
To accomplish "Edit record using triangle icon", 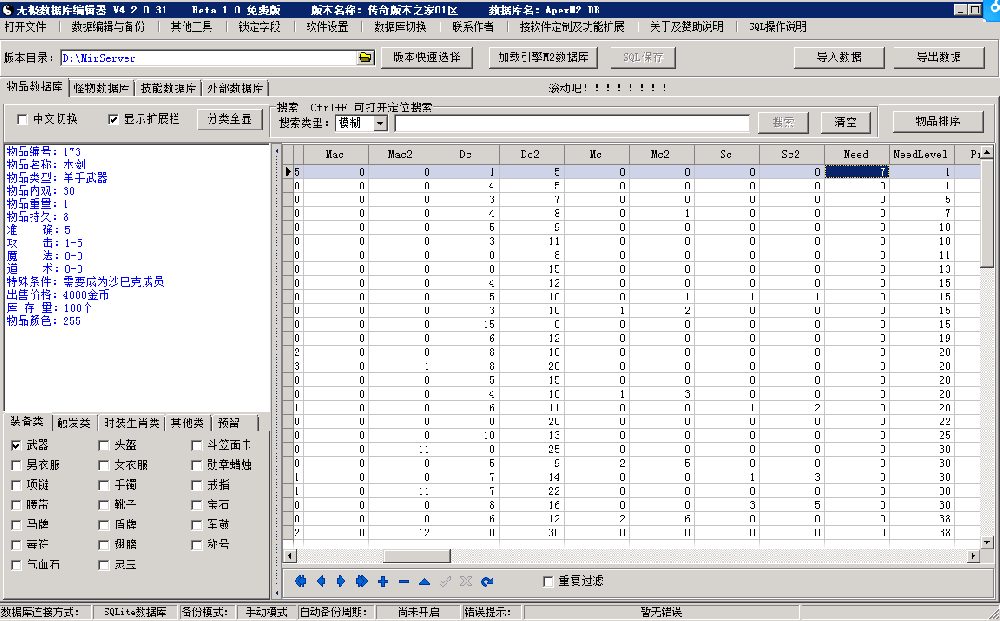I will (422, 580).
